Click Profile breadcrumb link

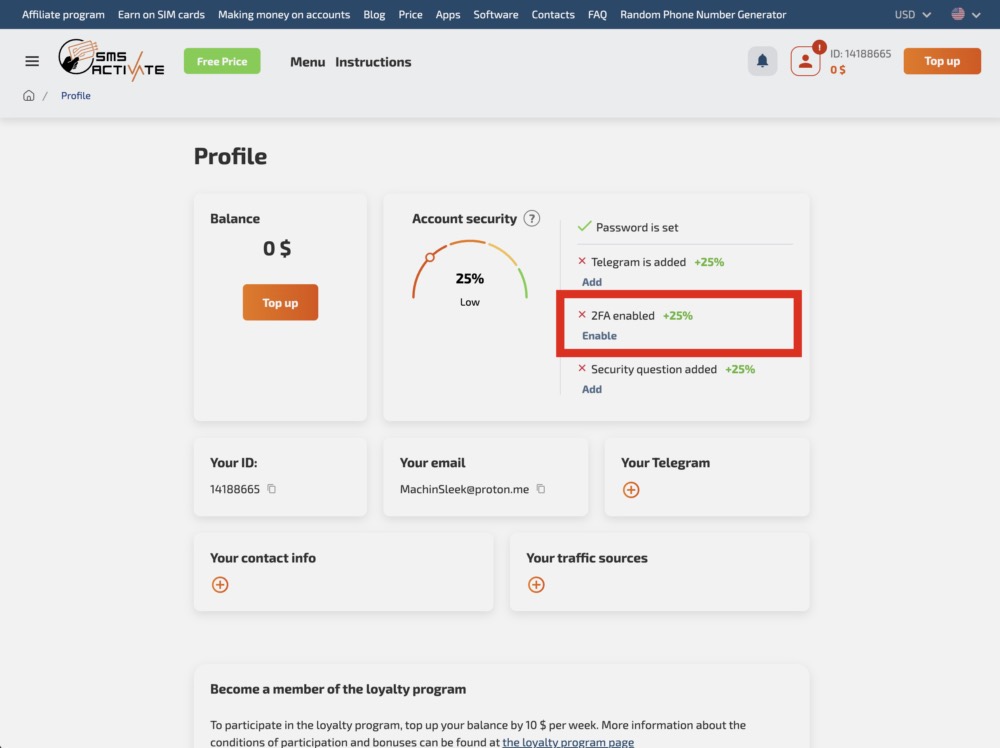(75, 96)
